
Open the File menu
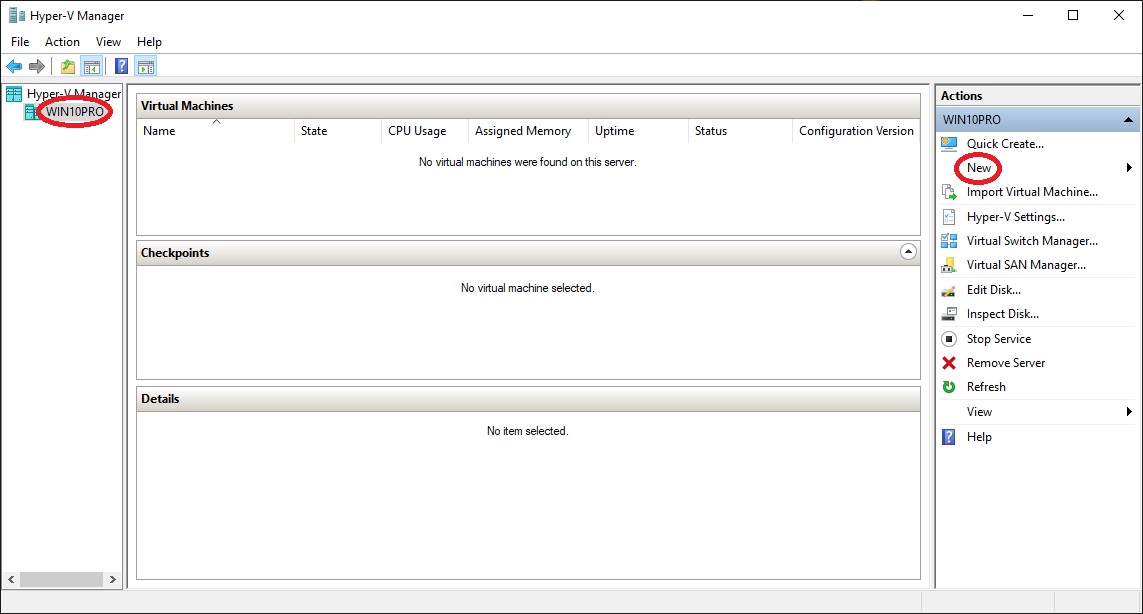point(20,42)
